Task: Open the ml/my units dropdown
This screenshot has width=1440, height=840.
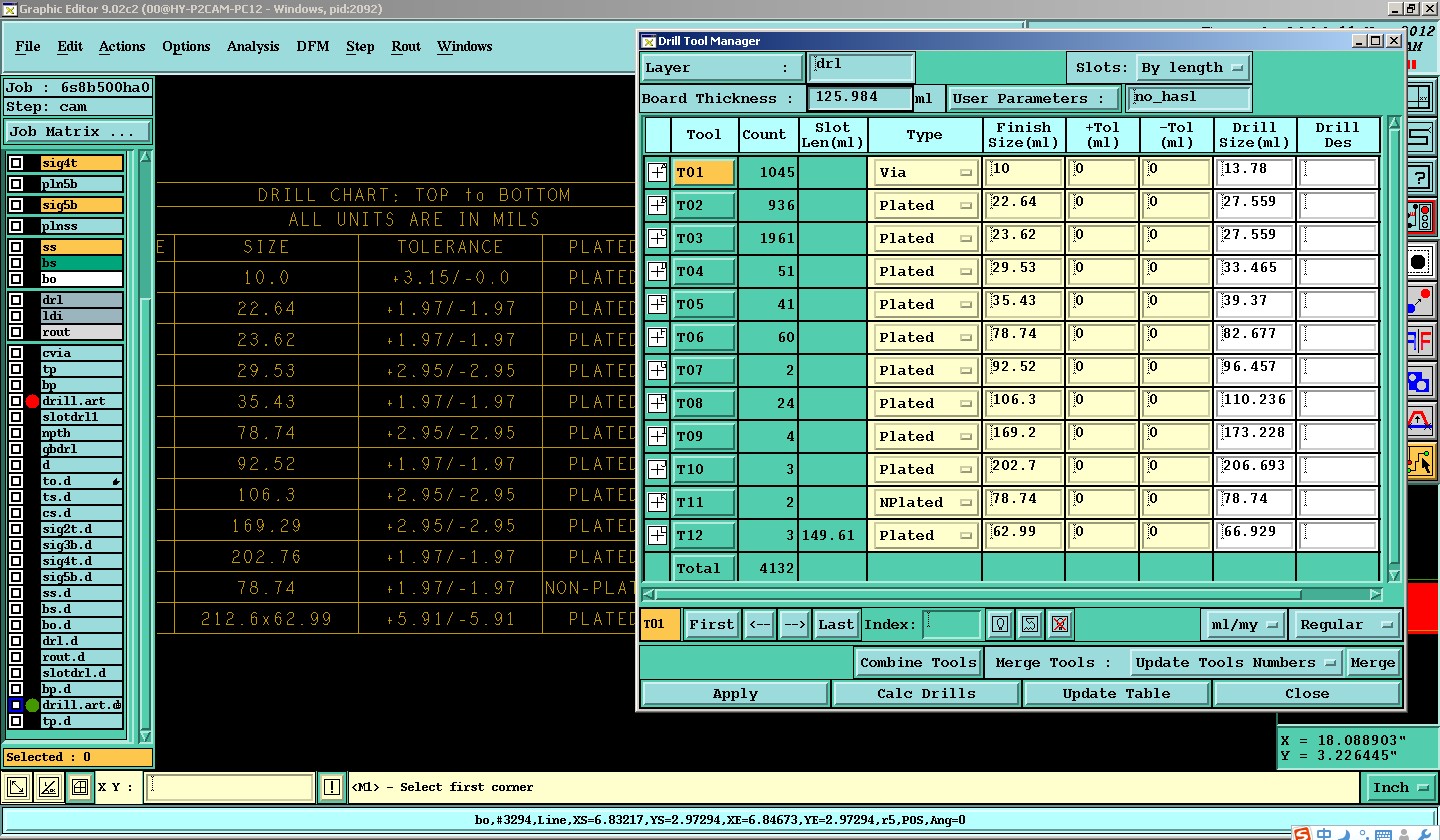Action: pos(1243,624)
